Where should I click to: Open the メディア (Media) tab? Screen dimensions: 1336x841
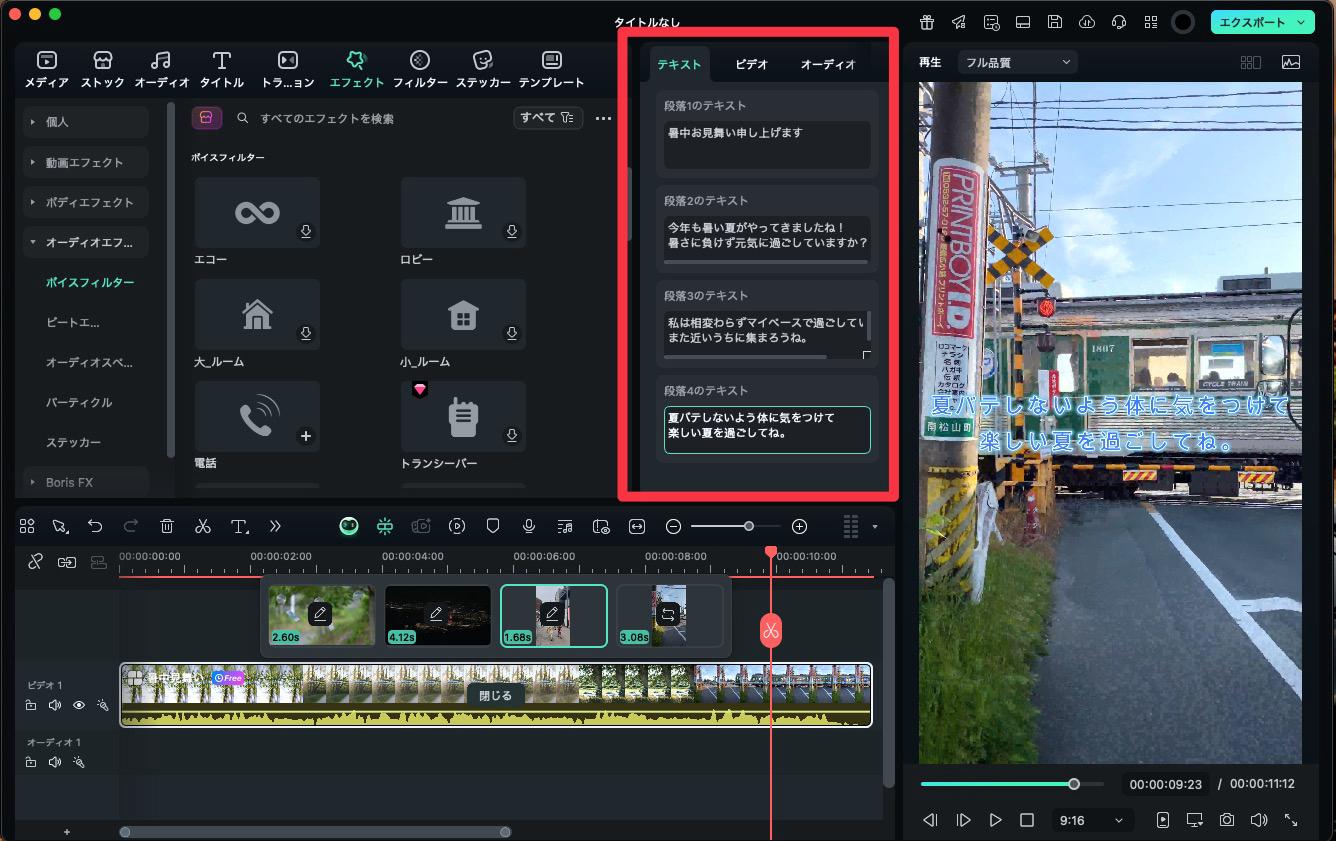46,69
